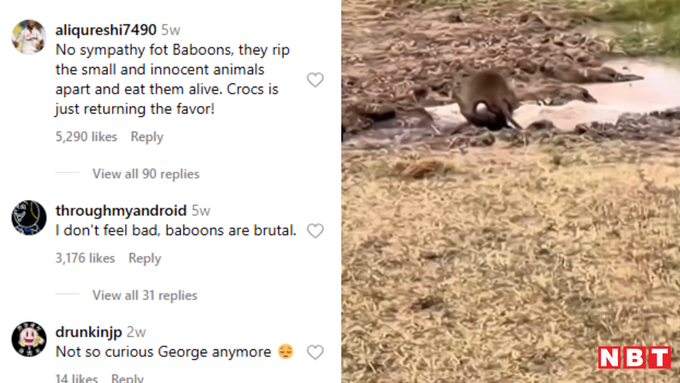The width and height of the screenshot is (680, 383).
Task: Reply to throughmyandroid's comment
Action: click(x=145, y=259)
